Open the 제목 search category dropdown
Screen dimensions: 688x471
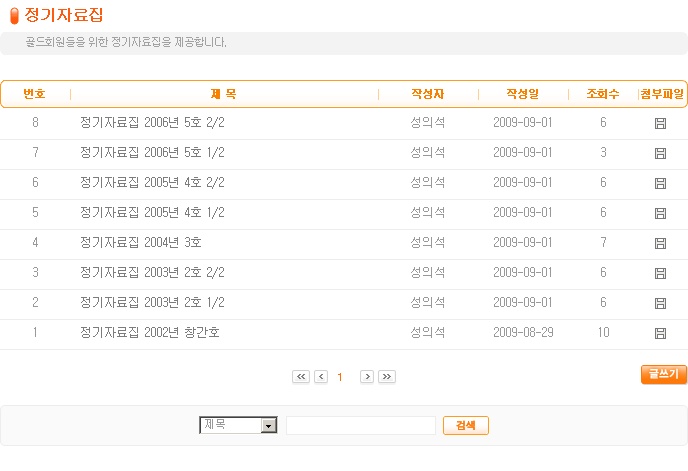[x=268, y=425]
